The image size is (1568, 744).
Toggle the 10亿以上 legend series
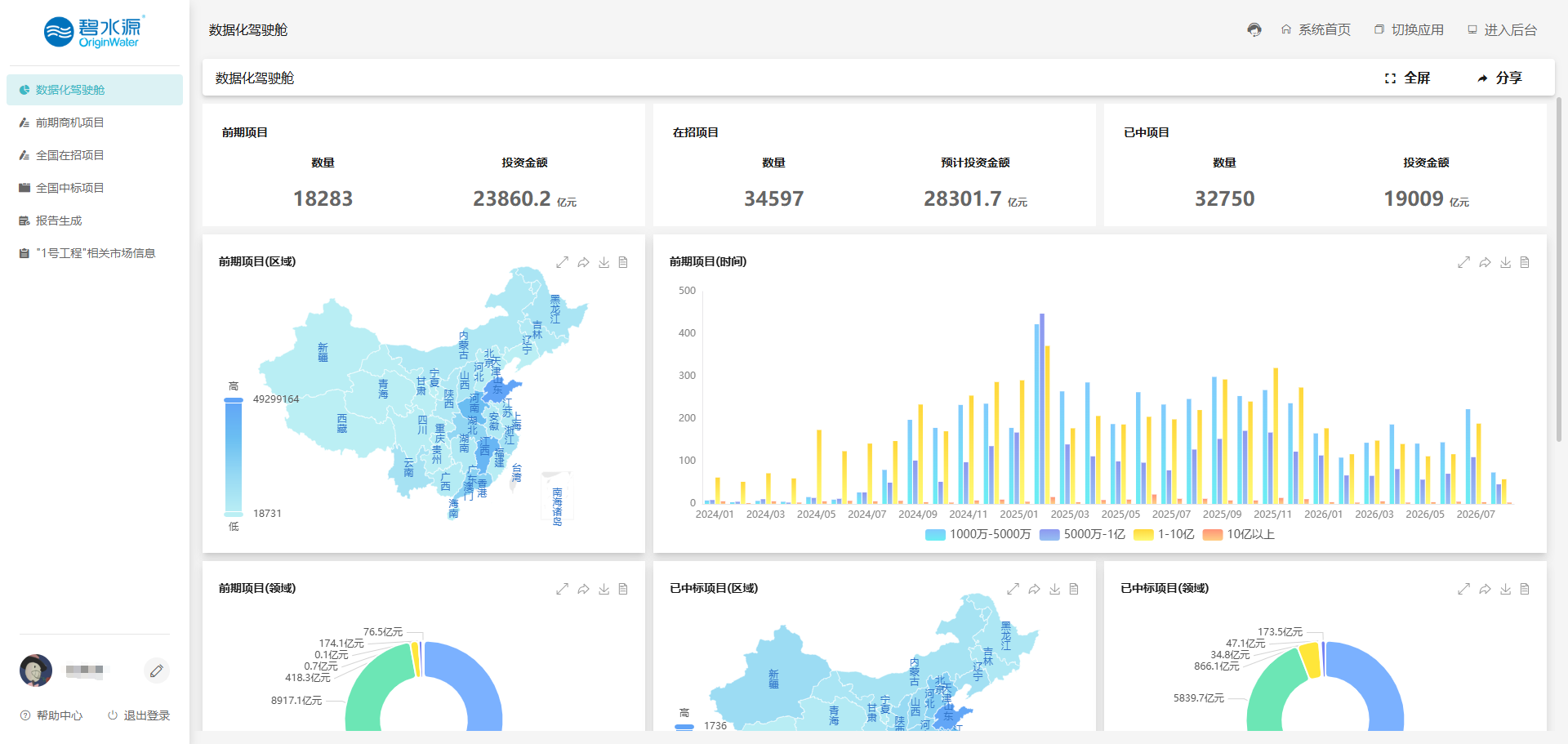(x=1239, y=534)
